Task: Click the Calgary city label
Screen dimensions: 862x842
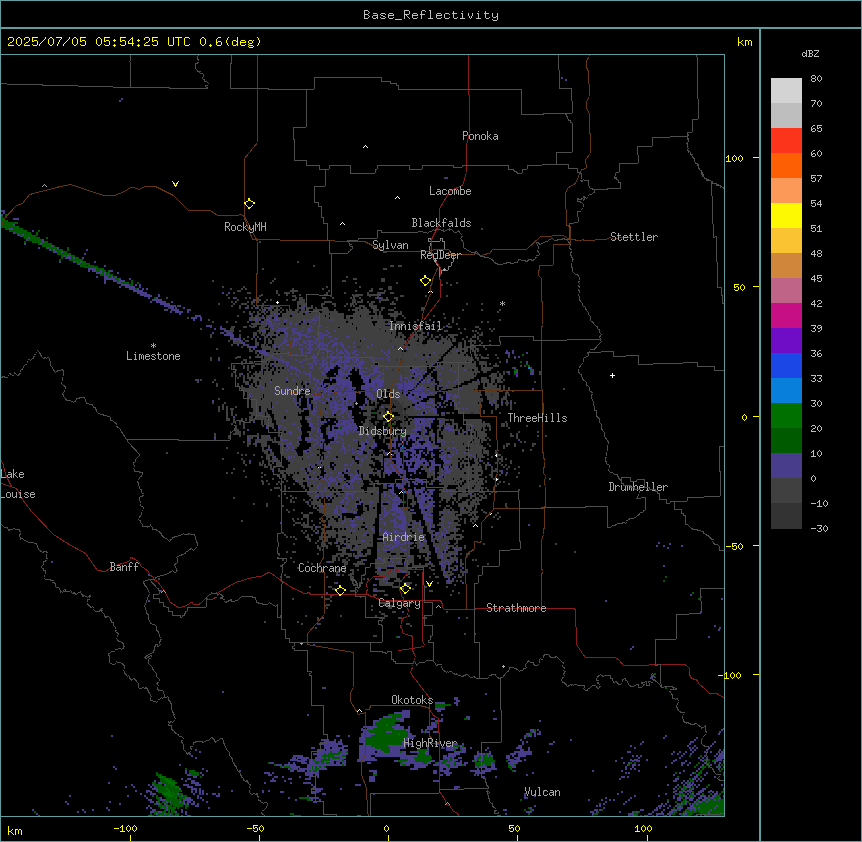Action: point(399,603)
